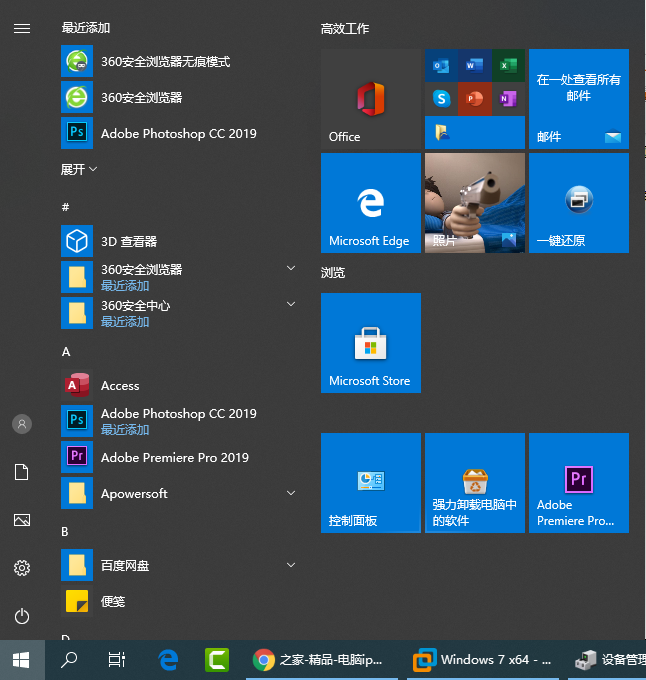The image size is (646, 680).
Task: Click the B section letter header
Action: (x=65, y=532)
